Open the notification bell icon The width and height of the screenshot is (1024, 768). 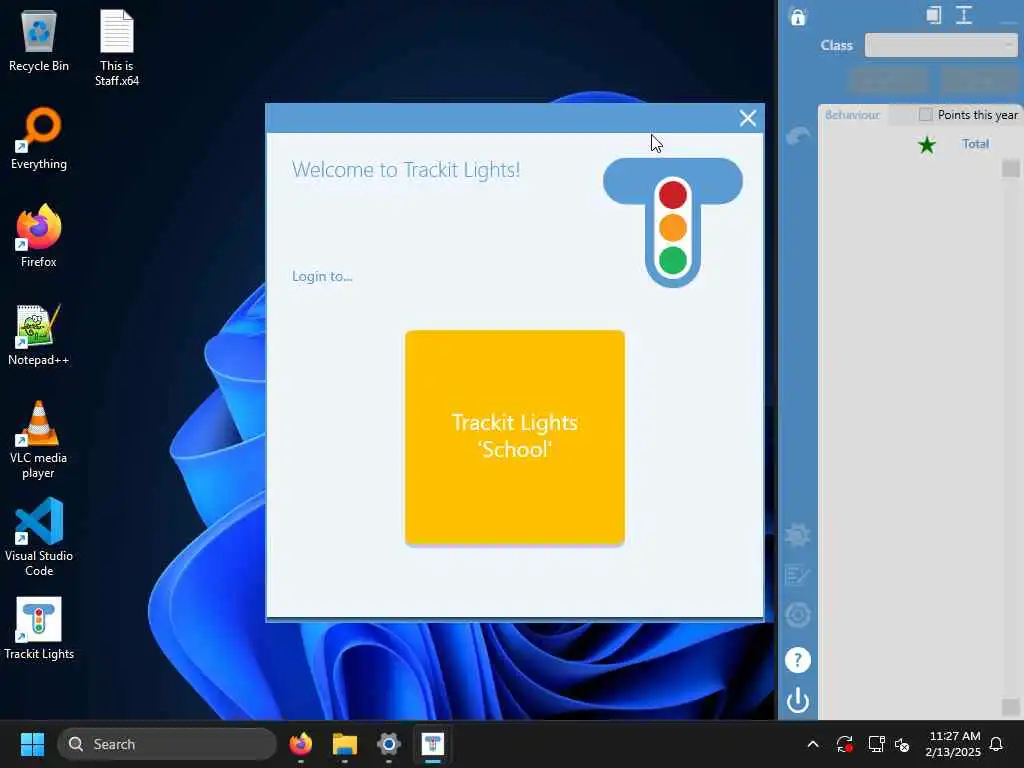[997, 744]
